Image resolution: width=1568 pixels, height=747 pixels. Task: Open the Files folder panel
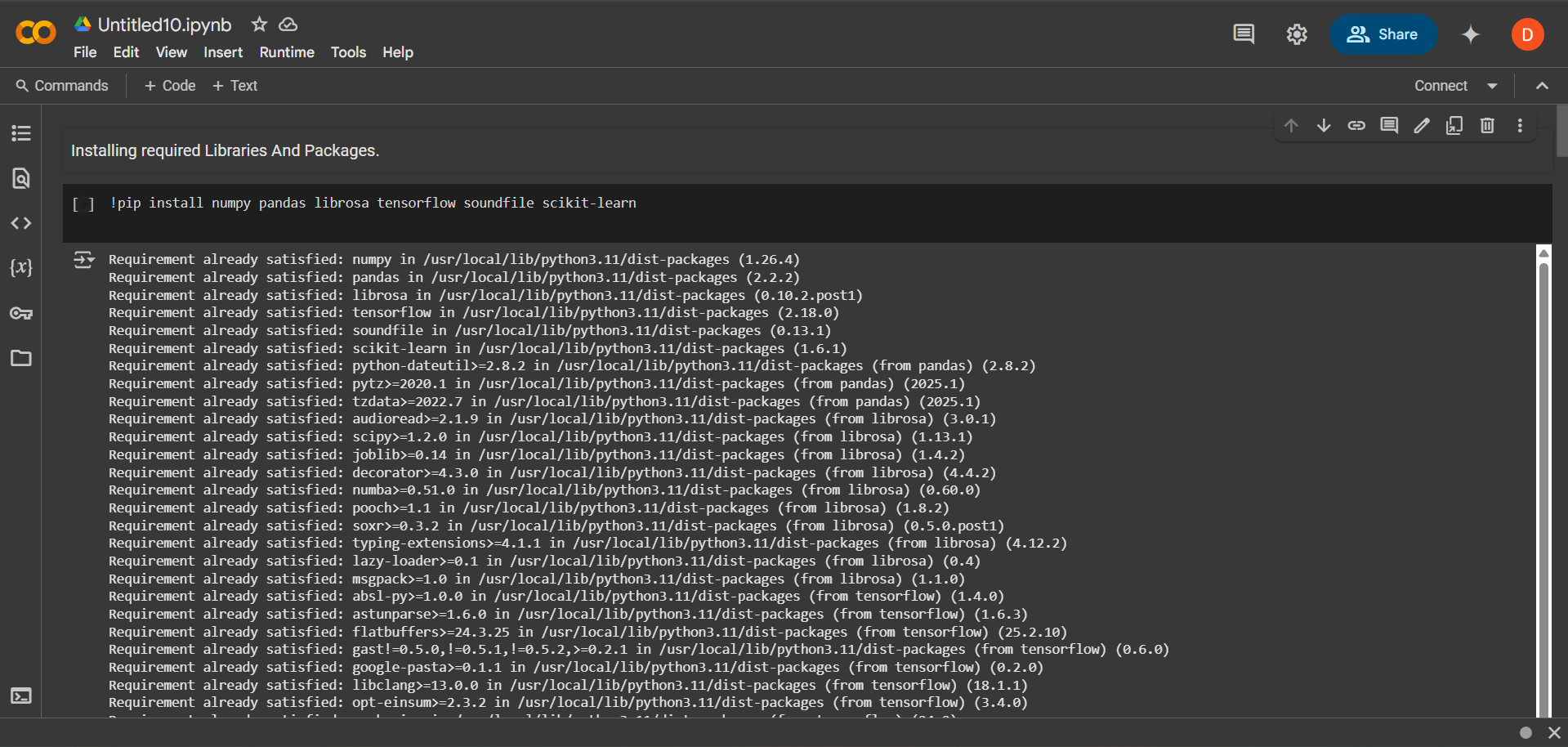[x=21, y=358]
